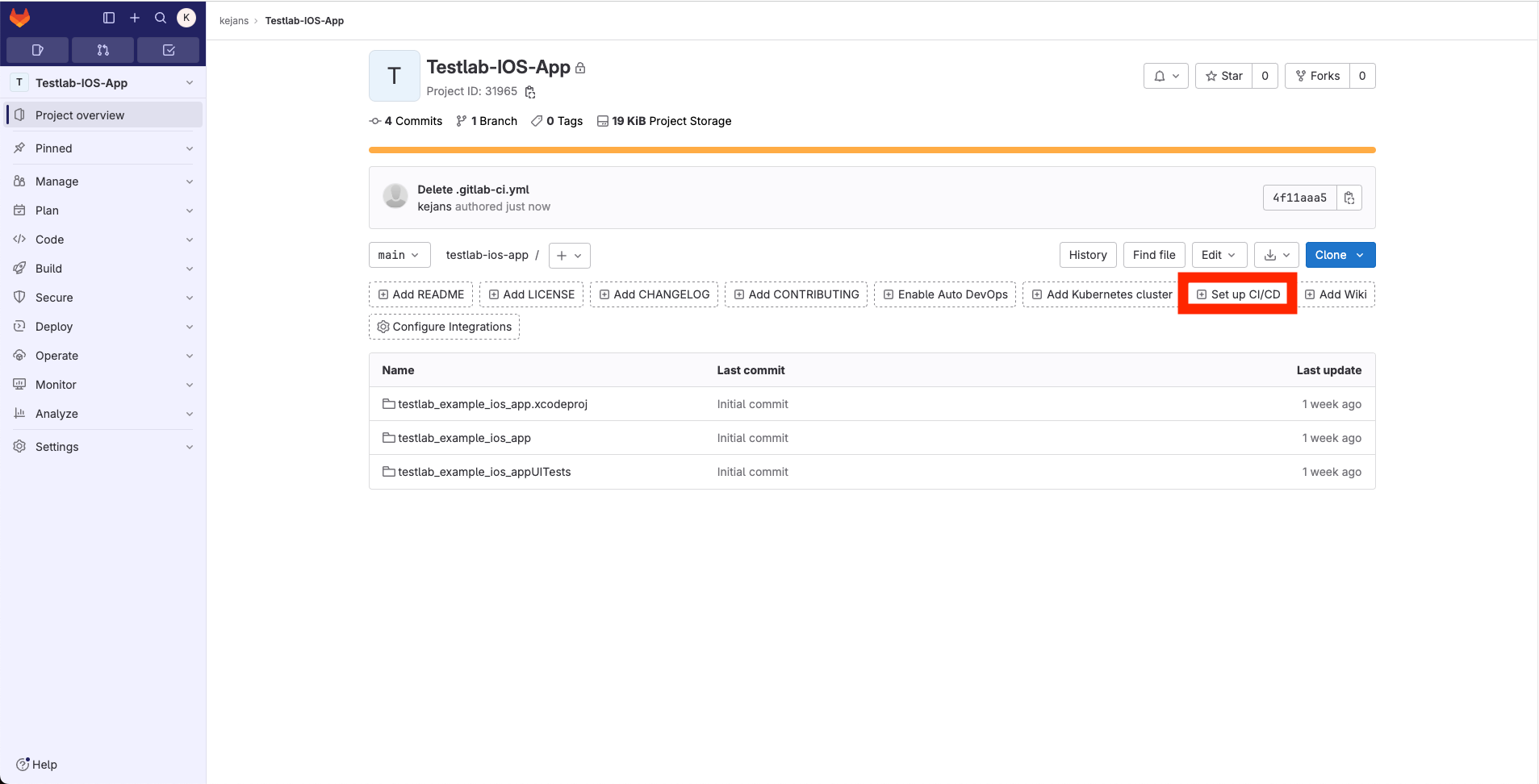Open the search magnifier icon
This screenshot has width=1539, height=784.
(x=161, y=18)
